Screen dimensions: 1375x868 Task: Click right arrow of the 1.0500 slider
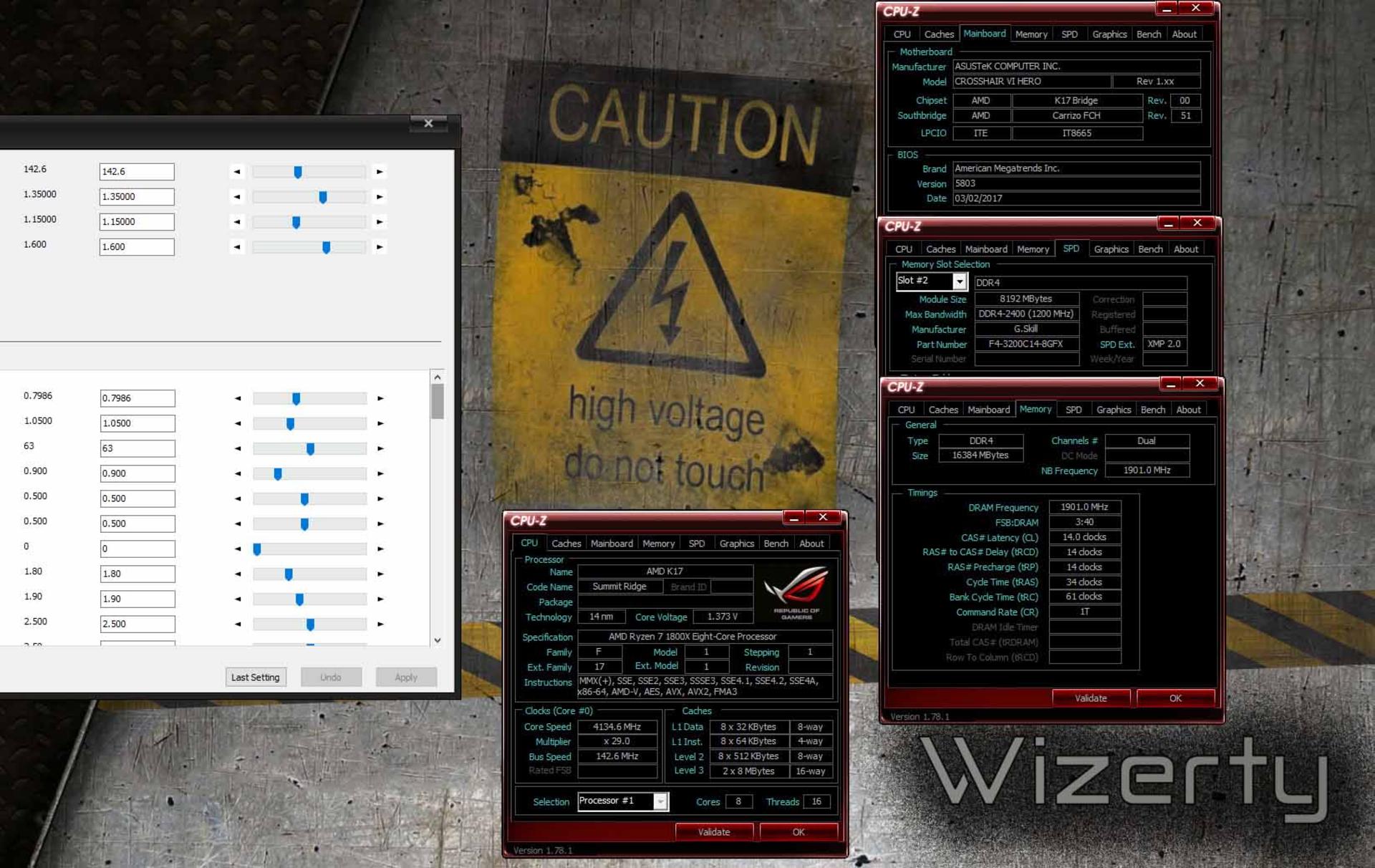[x=380, y=423]
